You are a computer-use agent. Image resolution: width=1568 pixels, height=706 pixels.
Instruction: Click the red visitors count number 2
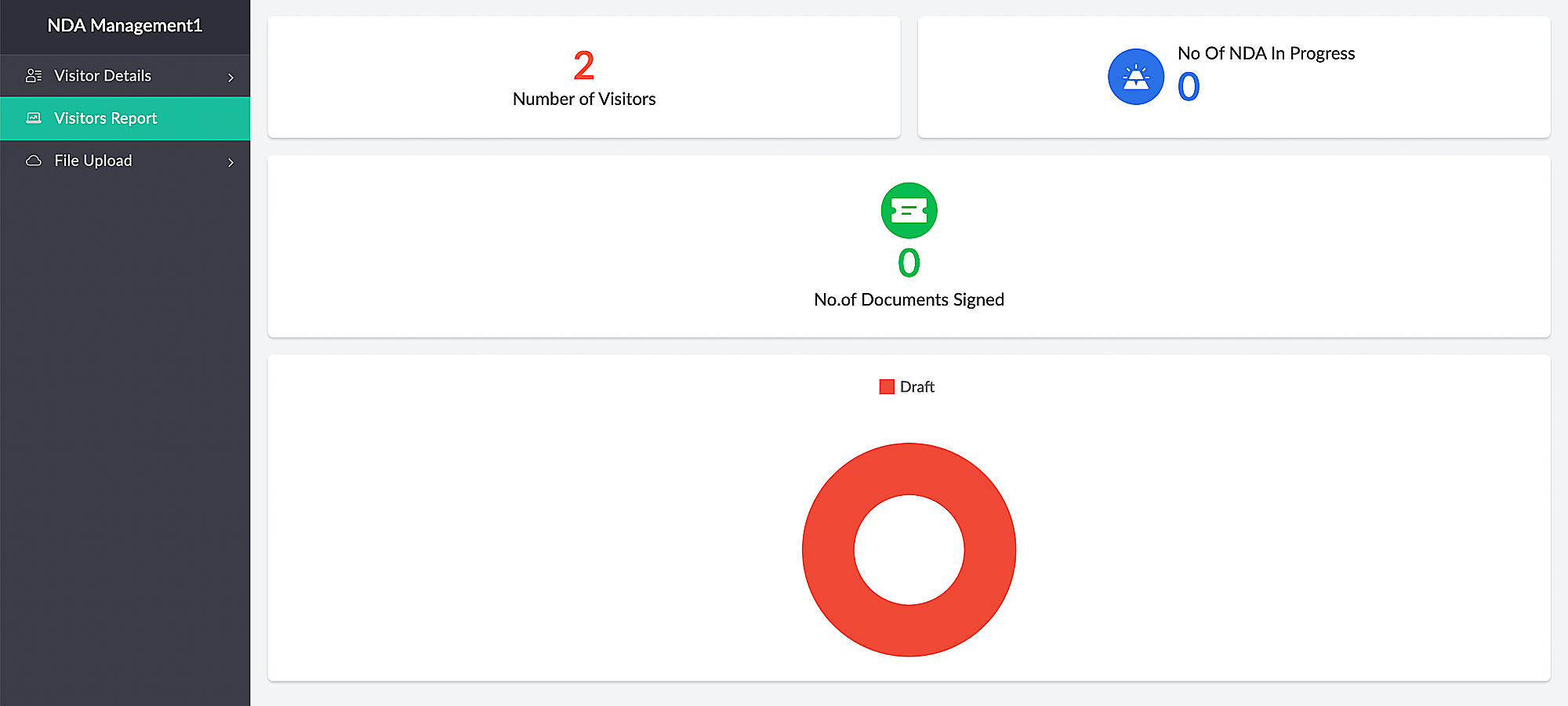click(x=584, y=66)
